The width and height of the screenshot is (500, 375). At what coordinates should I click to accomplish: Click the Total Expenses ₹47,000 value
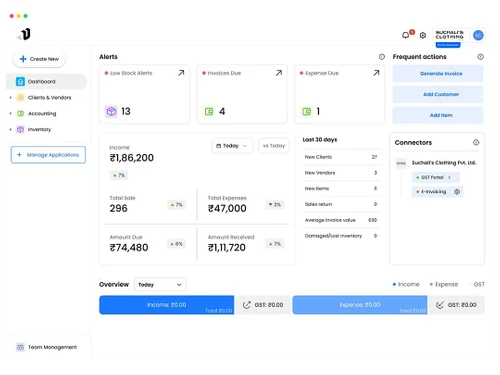click(x=227, y=208)
